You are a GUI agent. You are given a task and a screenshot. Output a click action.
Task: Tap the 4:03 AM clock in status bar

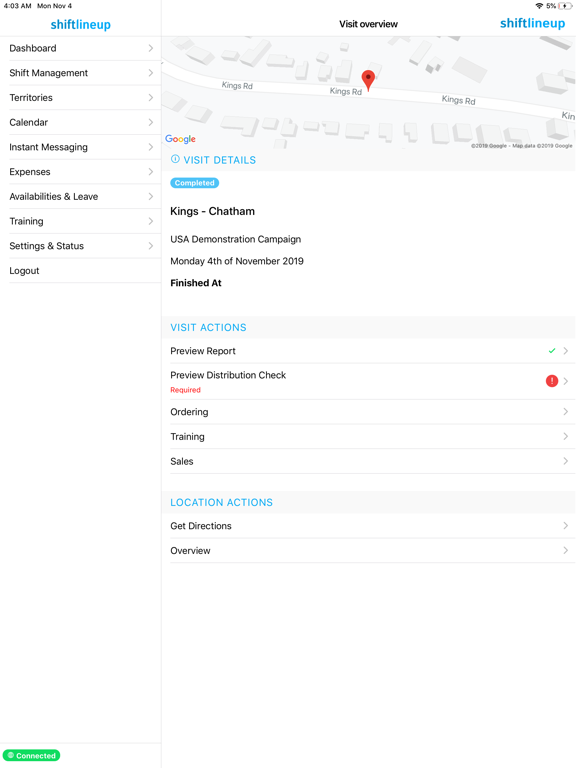(17, 6)
